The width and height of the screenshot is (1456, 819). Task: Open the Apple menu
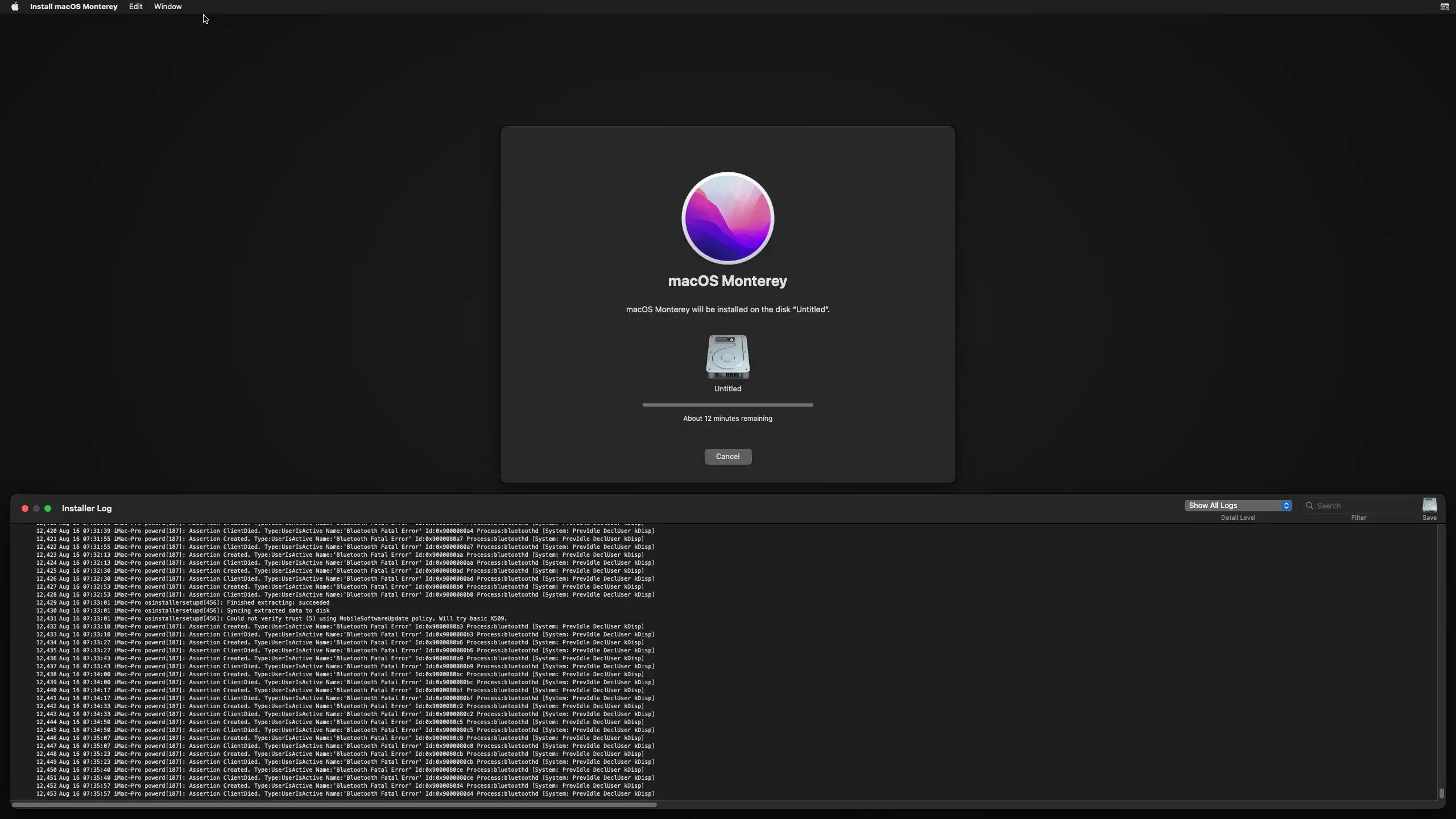tap(15, 7)
